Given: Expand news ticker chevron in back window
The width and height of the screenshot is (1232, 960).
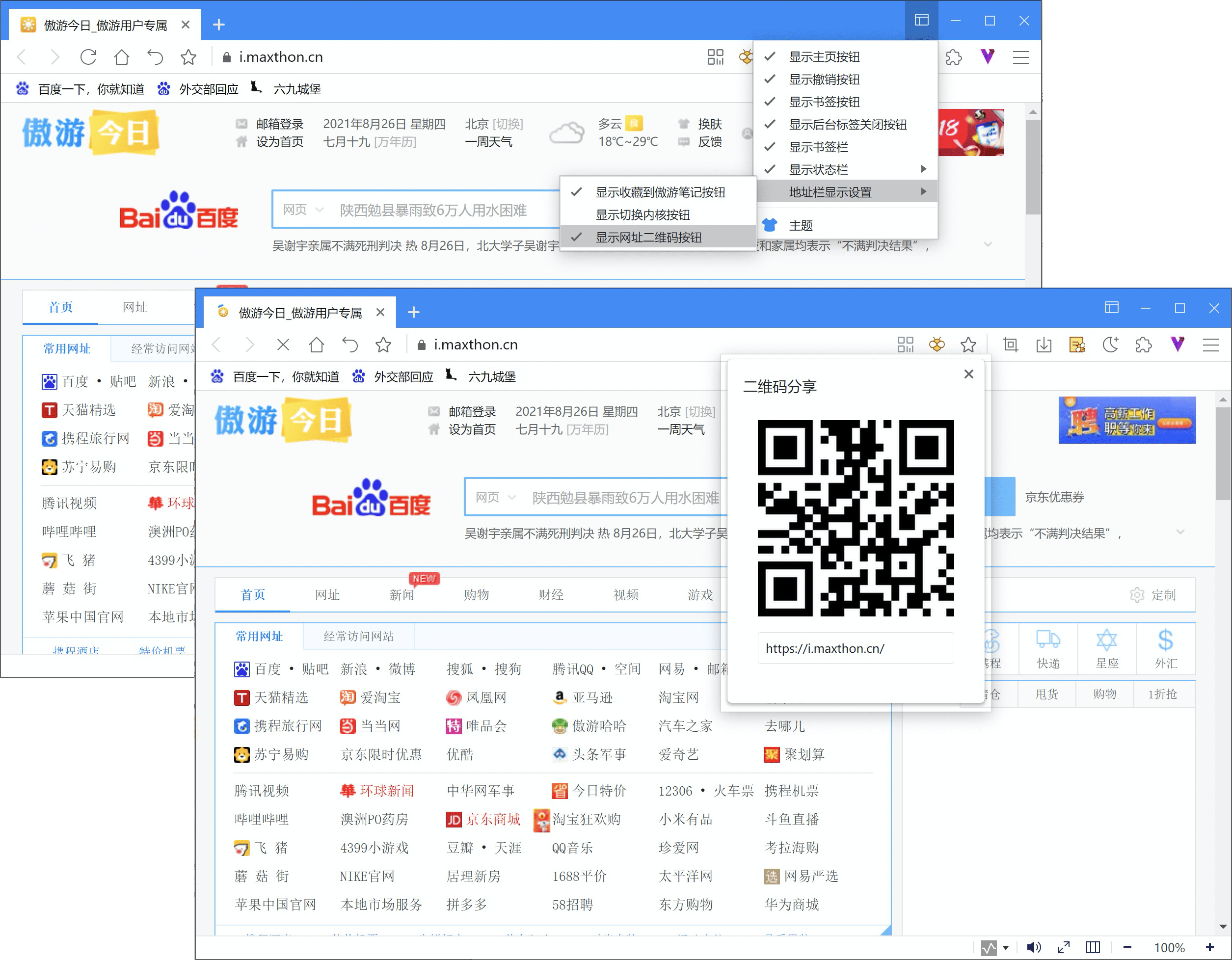Looking at the screenshot, I should (x=987, y=245).
